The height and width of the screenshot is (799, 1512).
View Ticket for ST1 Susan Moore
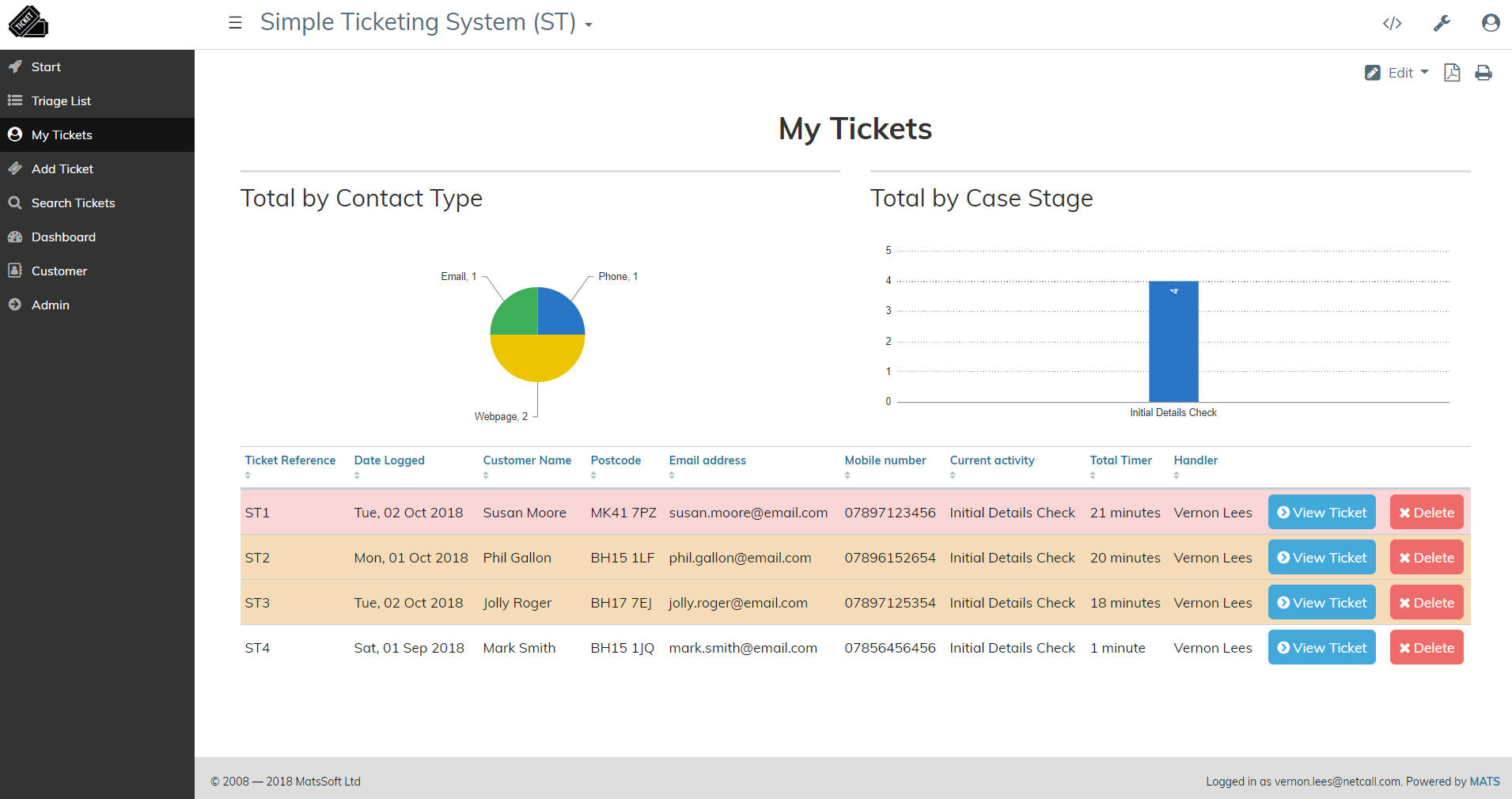[x=1321, y=513]
